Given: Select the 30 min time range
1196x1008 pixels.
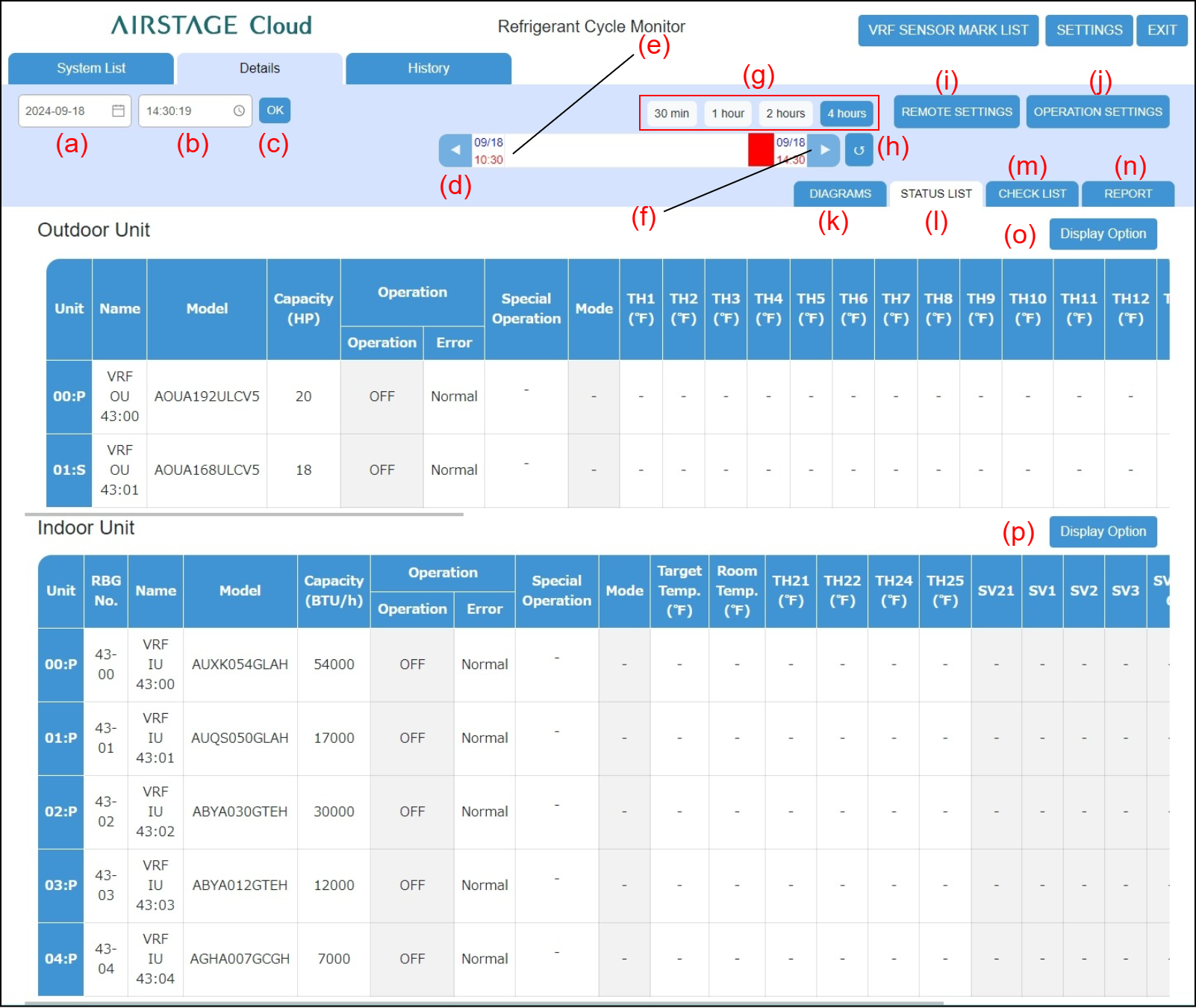Looking at the screenshot, I should click(x=672, y=113).
